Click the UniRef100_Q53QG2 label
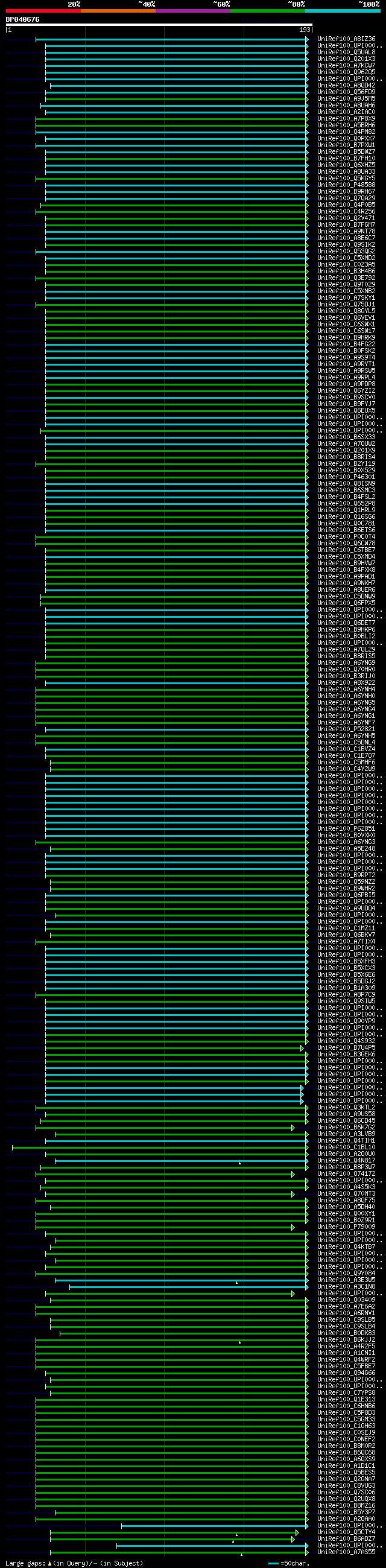The width and height of the screenshot is (386, 1568). coord(346,252)
